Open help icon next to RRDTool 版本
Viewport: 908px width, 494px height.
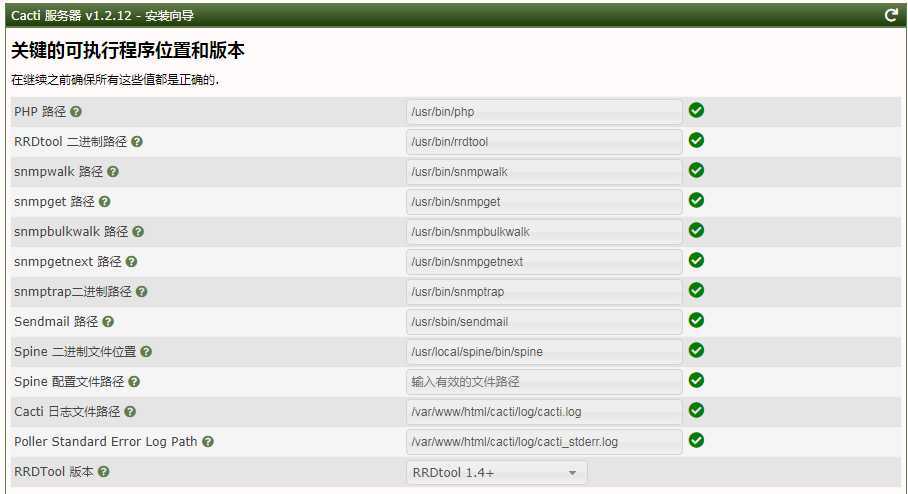point(103,472)
